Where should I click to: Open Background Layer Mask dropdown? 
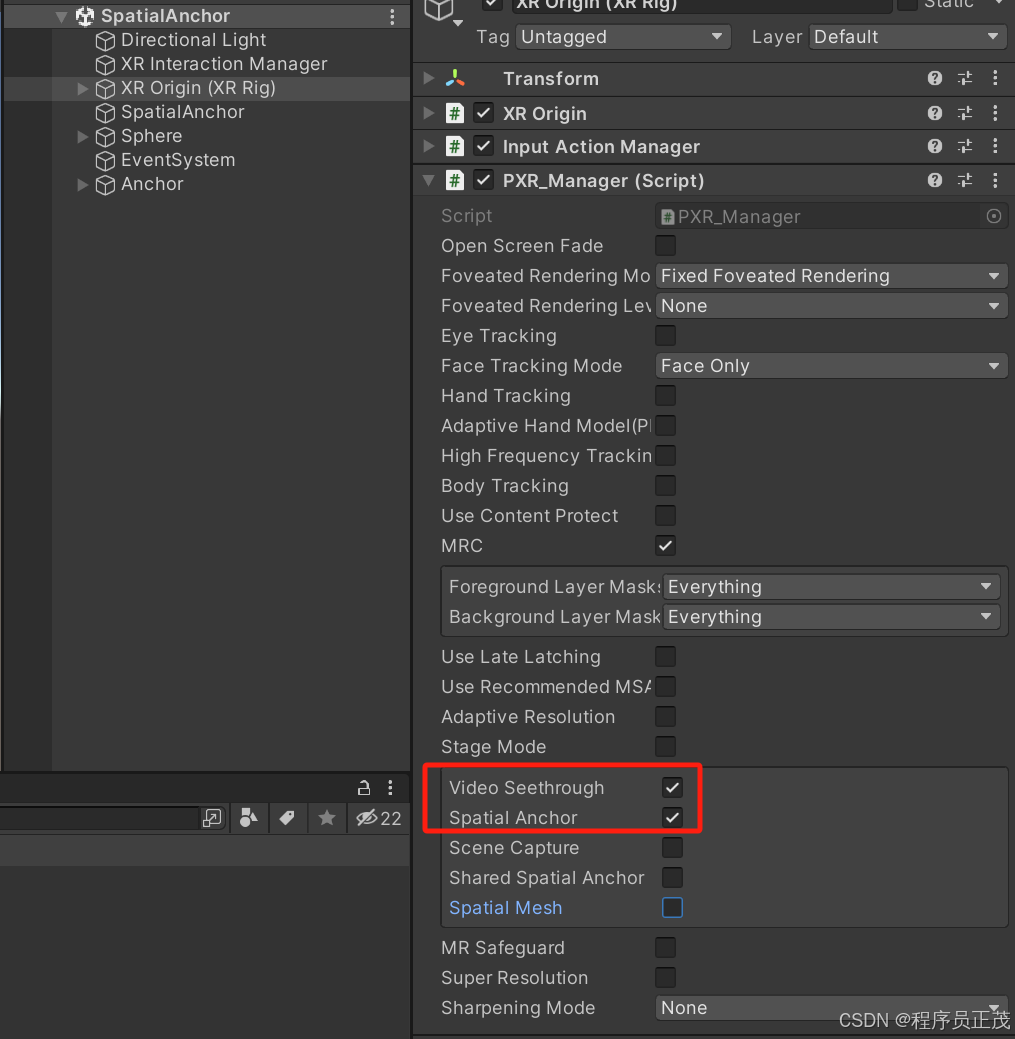click(x=831, y=617)
